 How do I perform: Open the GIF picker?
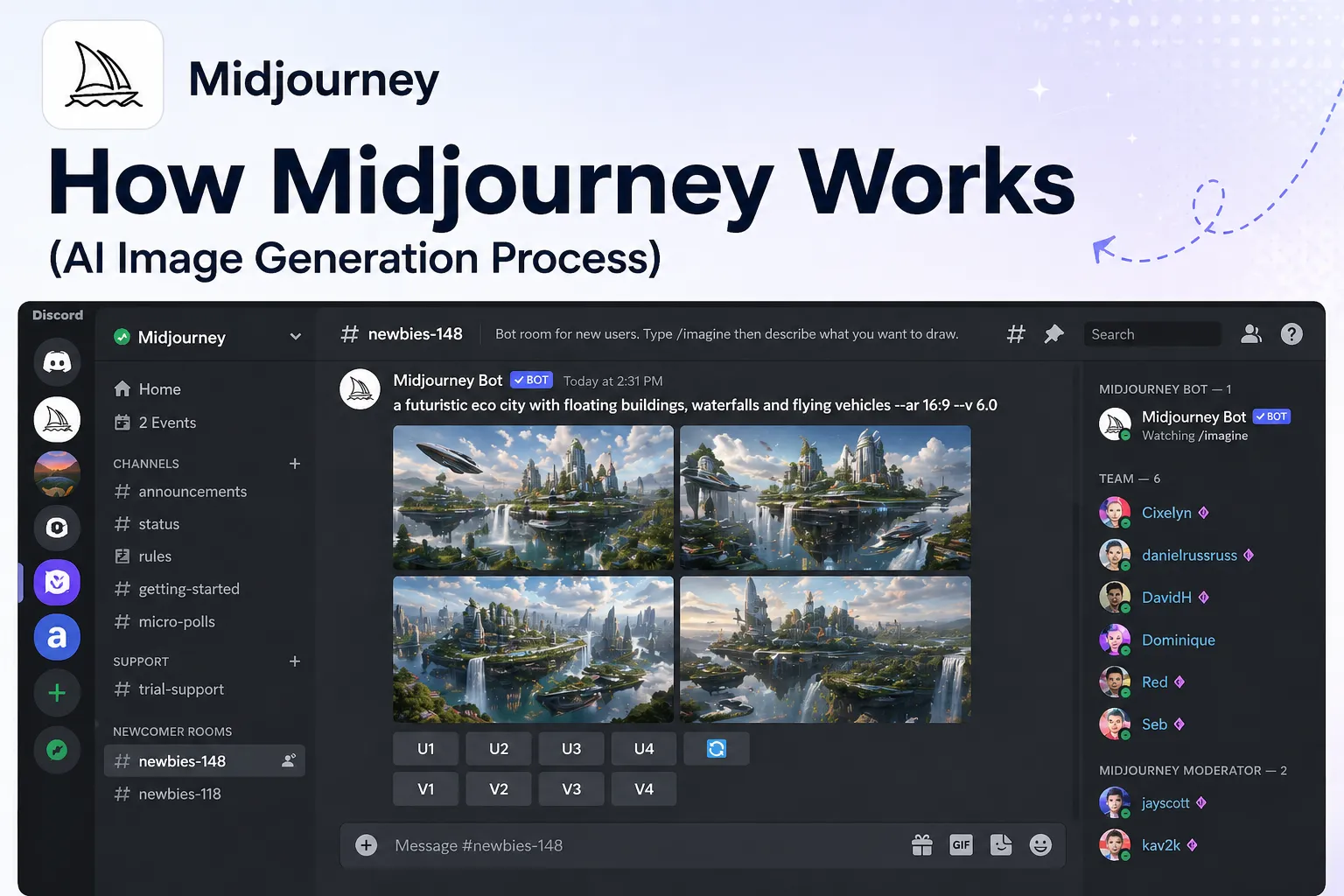pos(962,844)
